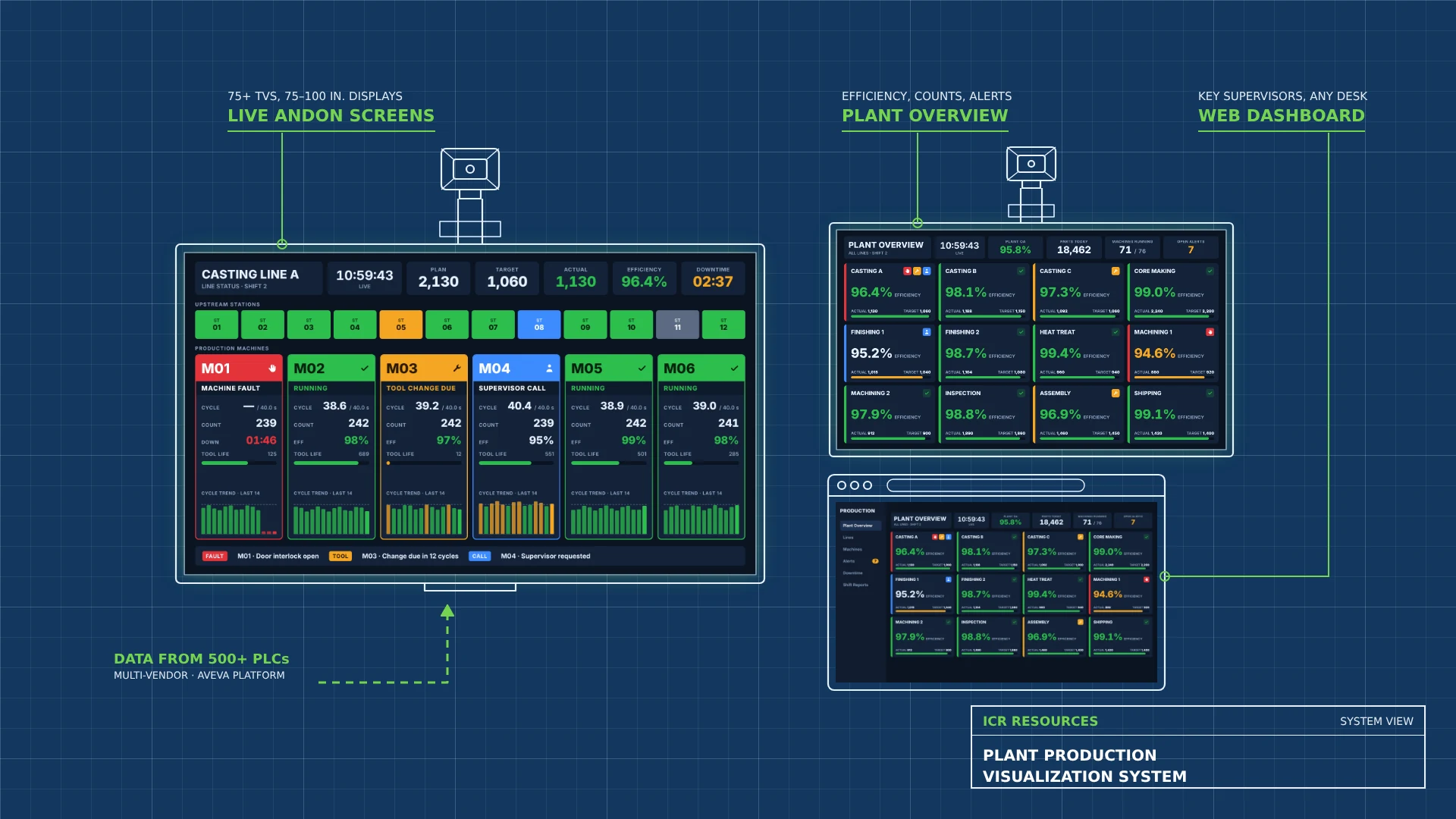Click Casting A orange wrench icon on Plant Overview screen
The image size is (1456, 819).
[917, 271]
